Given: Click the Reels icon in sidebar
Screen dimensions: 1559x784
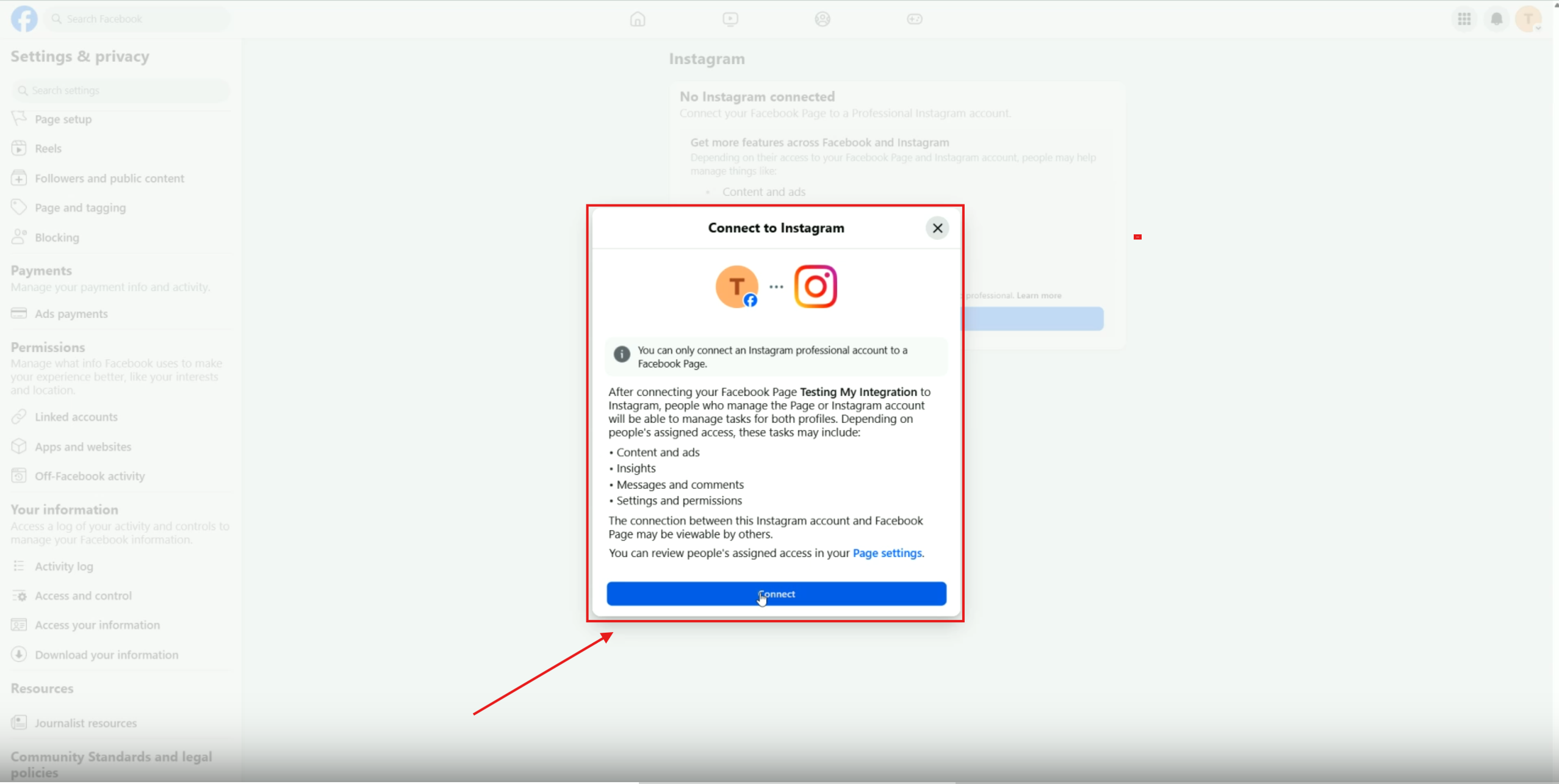Looking at the screenshot, I should coord(19,148).
